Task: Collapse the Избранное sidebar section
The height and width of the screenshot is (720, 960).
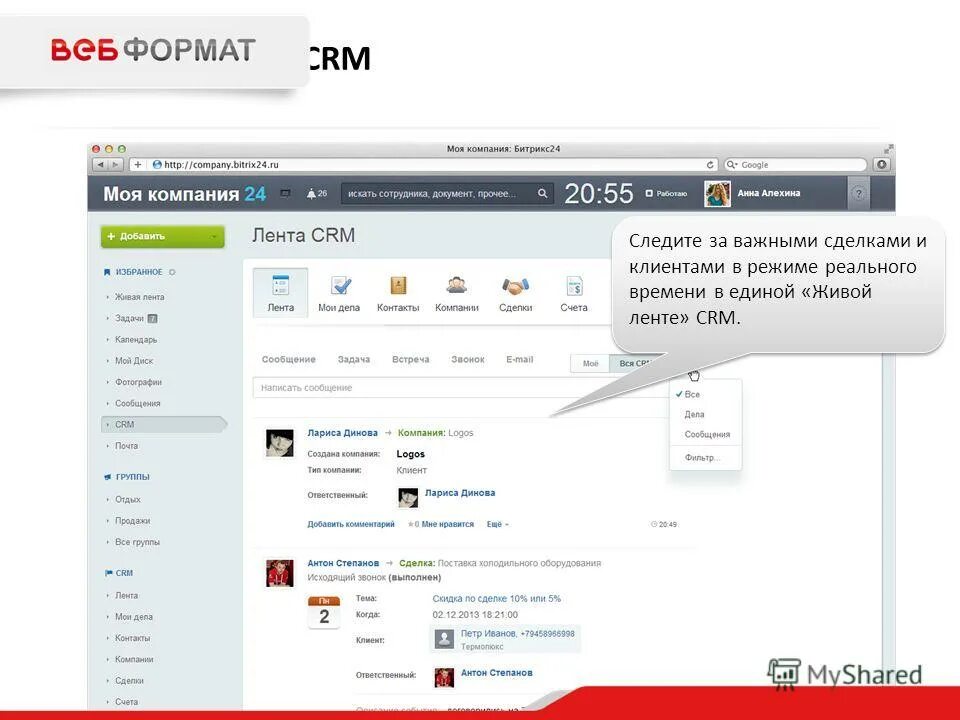Action: [139, 272]
